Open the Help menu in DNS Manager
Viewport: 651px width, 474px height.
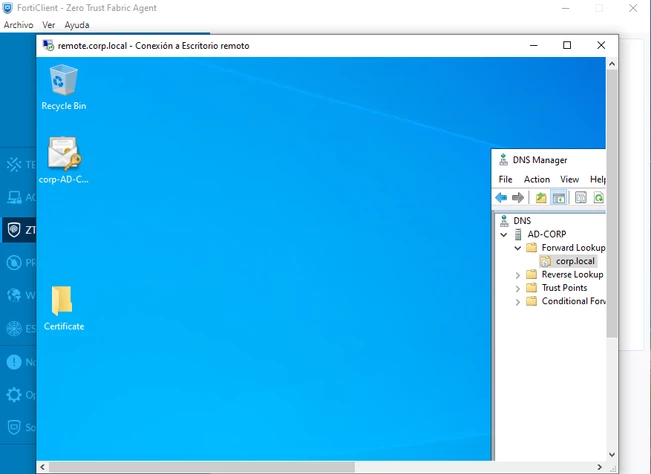tap(597, 179)
